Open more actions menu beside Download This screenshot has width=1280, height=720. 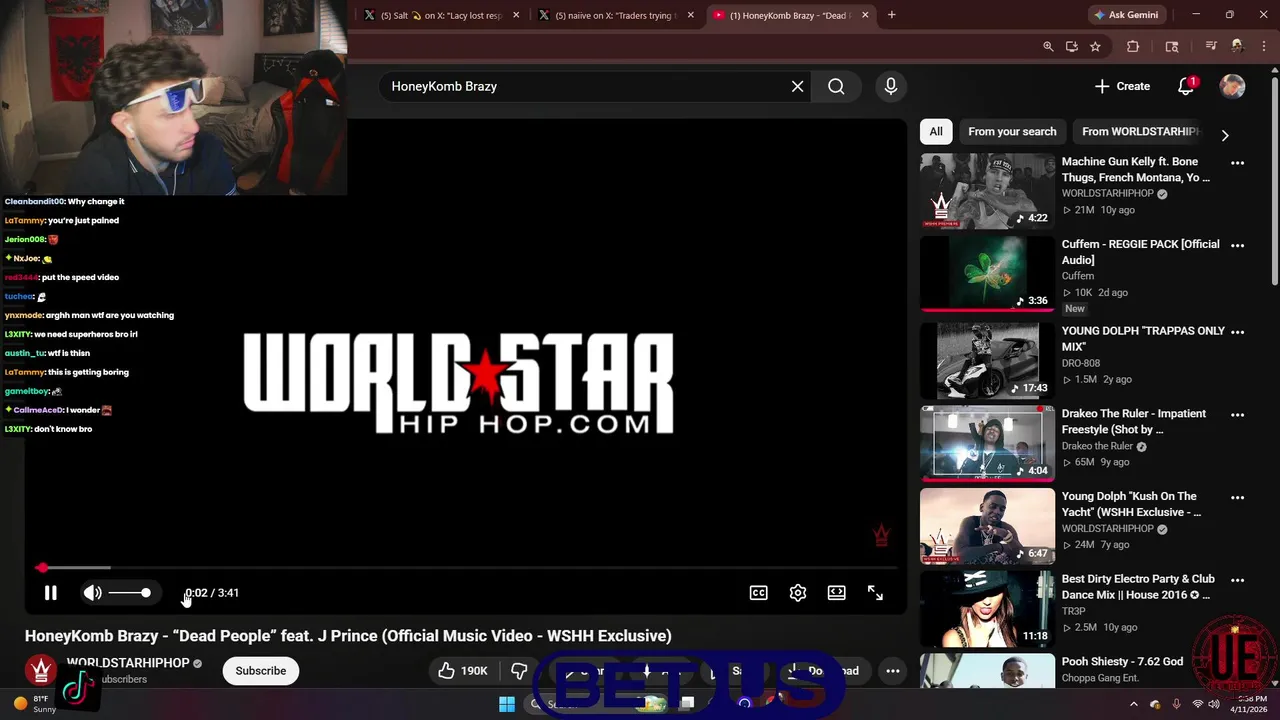tap(893, 671)
